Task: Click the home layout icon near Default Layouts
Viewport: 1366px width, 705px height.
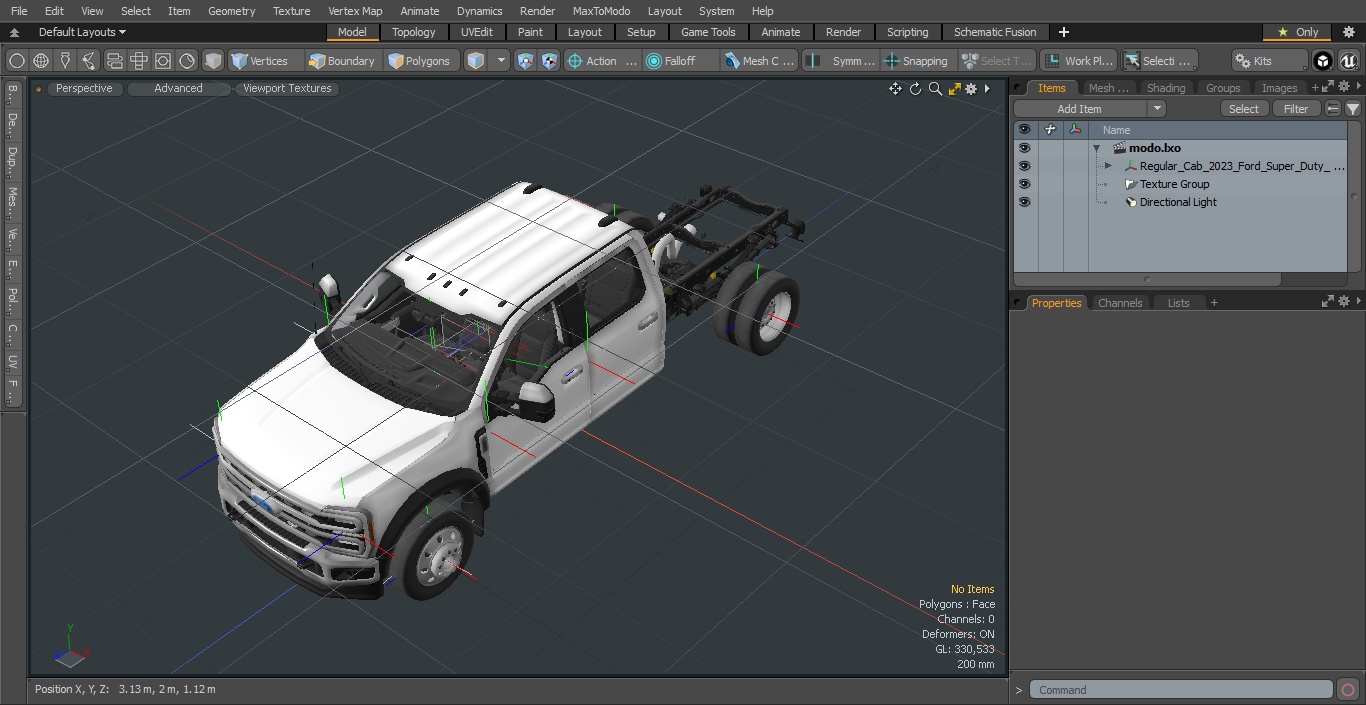Action: click(14, 32)
